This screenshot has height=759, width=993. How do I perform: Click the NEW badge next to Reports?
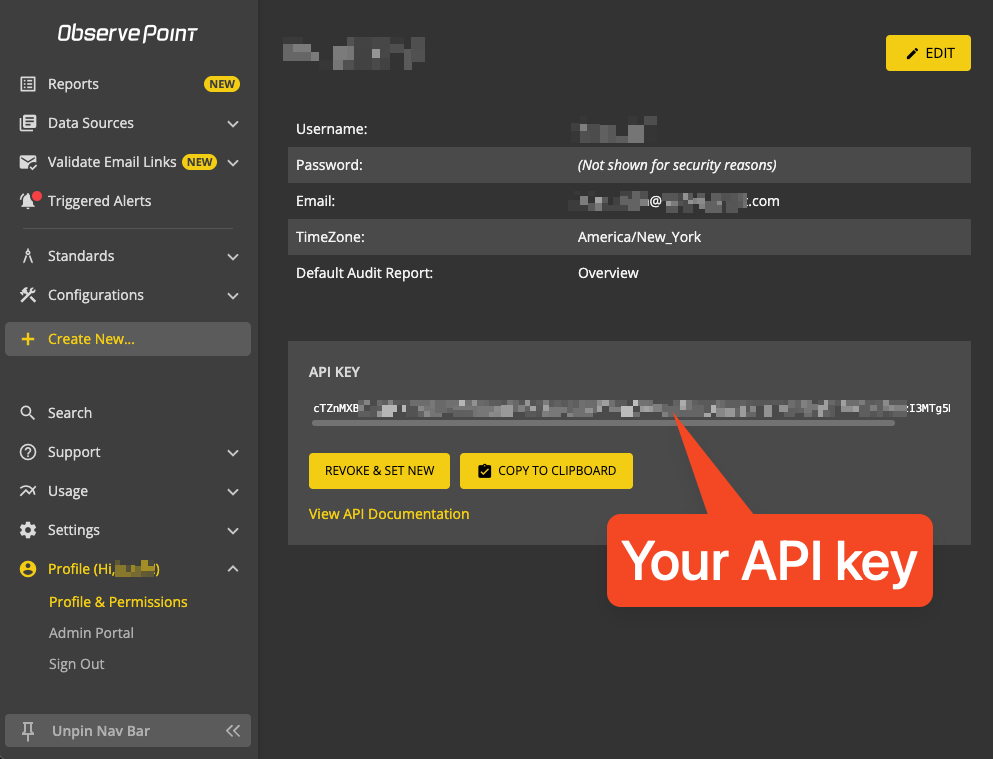(222, 84)
